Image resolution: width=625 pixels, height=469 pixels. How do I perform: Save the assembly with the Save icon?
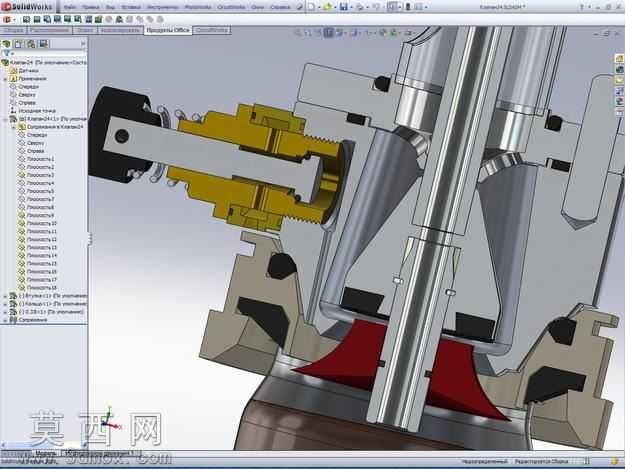[x=344, y=7]
